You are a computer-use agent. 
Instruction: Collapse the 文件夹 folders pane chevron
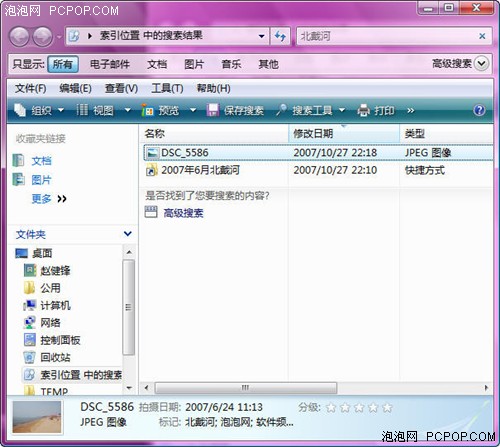point(128,234)
